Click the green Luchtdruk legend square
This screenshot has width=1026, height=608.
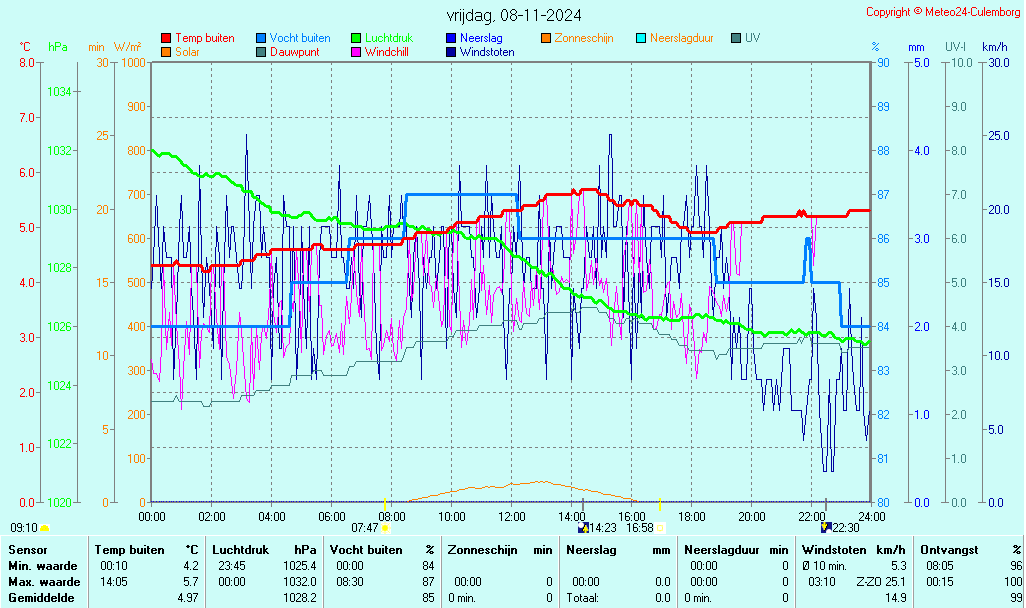(356, 38)
